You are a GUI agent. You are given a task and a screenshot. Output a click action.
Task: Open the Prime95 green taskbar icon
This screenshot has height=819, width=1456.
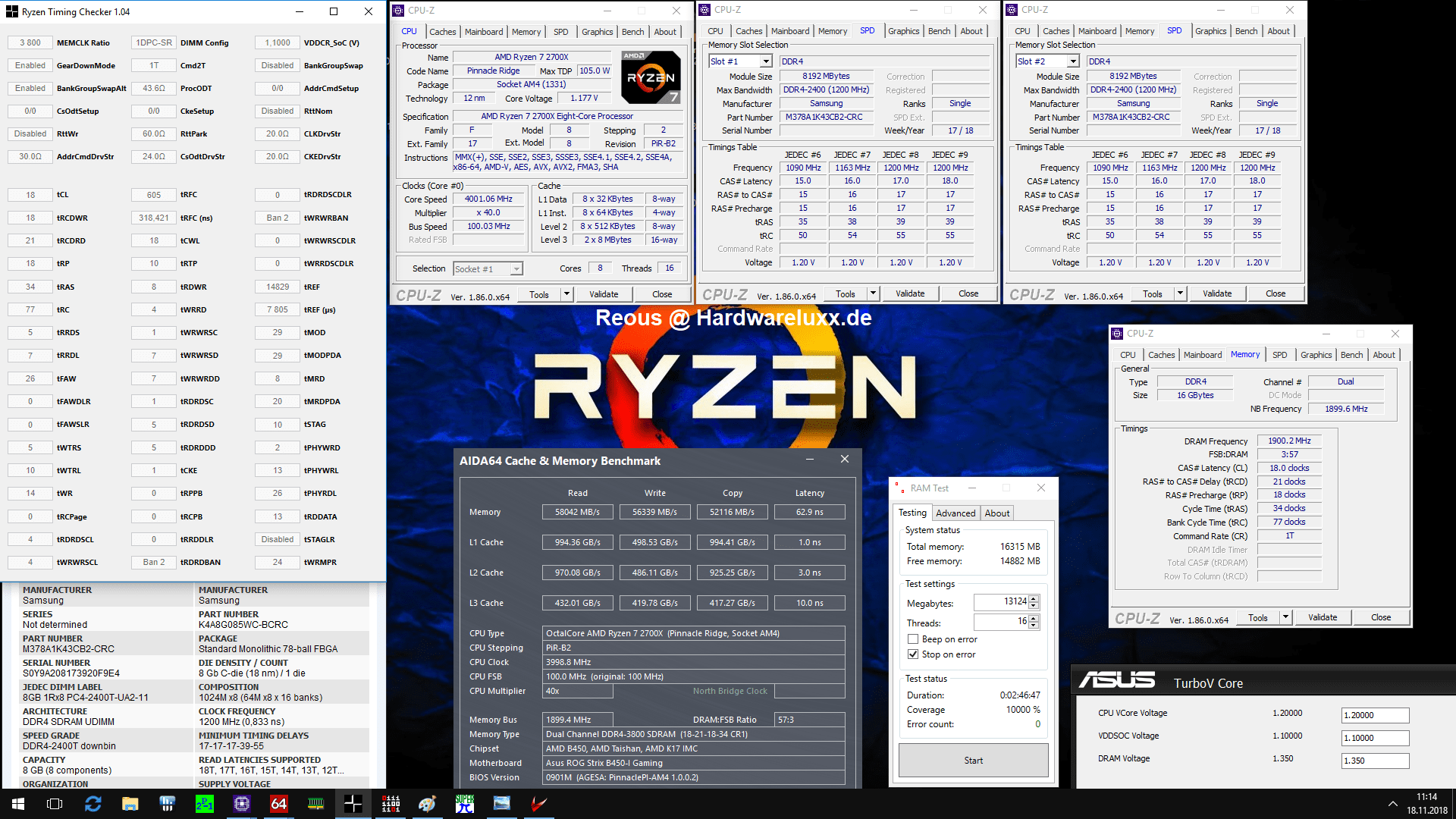click(x=204, y=804)
